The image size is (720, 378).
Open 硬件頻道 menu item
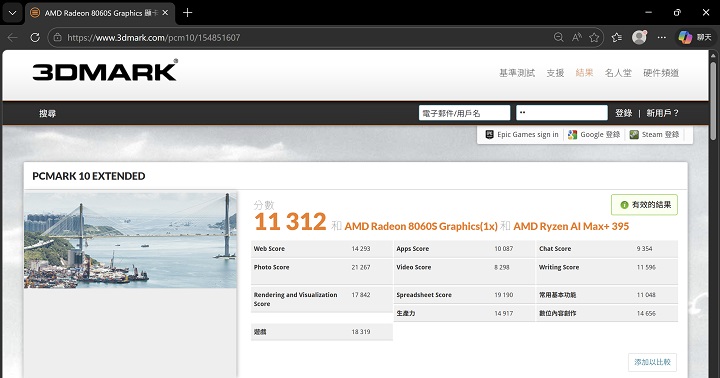[661, 73]
